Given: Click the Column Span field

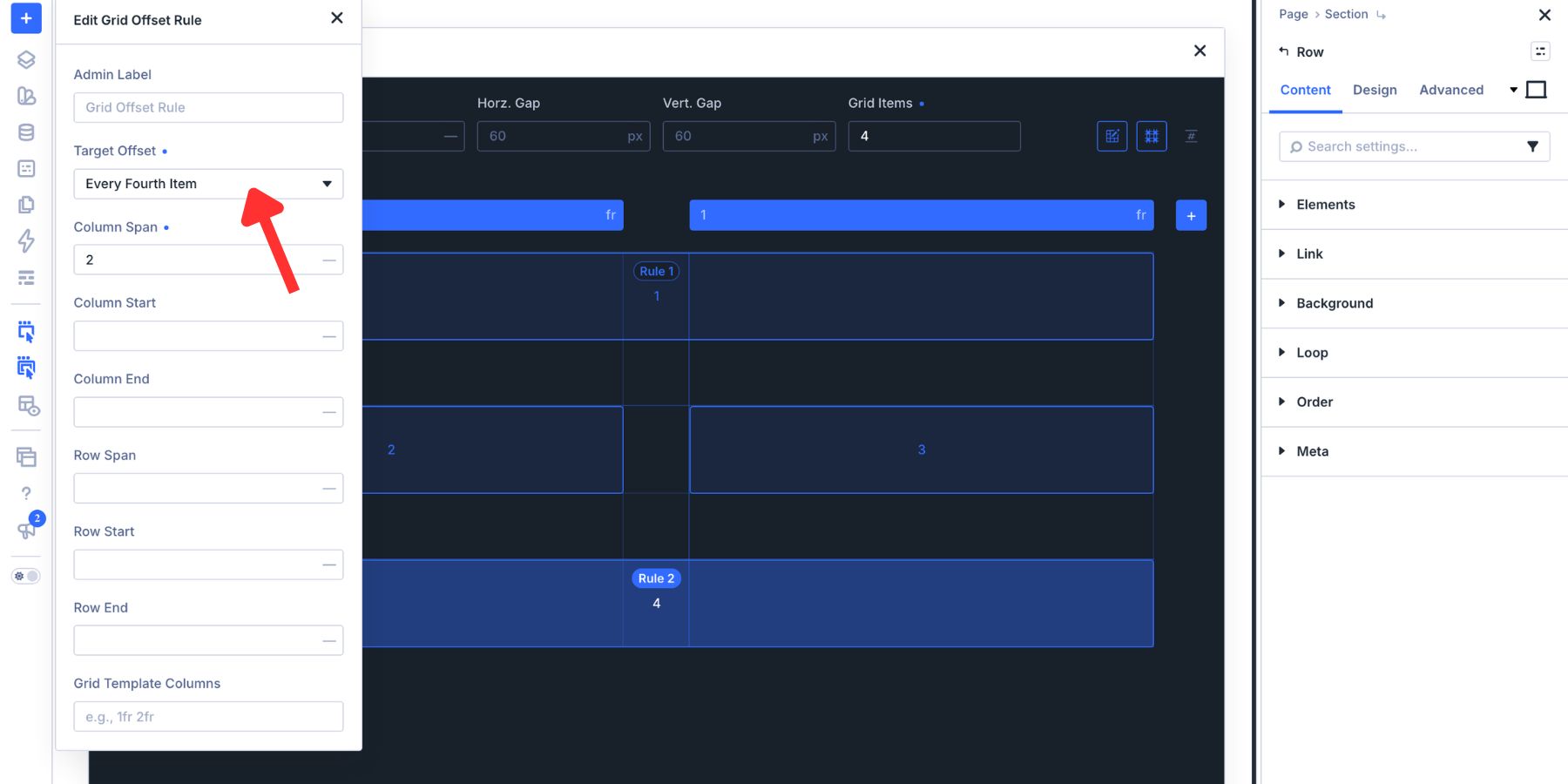Looking at the screenshot, I should pos(208,260).
